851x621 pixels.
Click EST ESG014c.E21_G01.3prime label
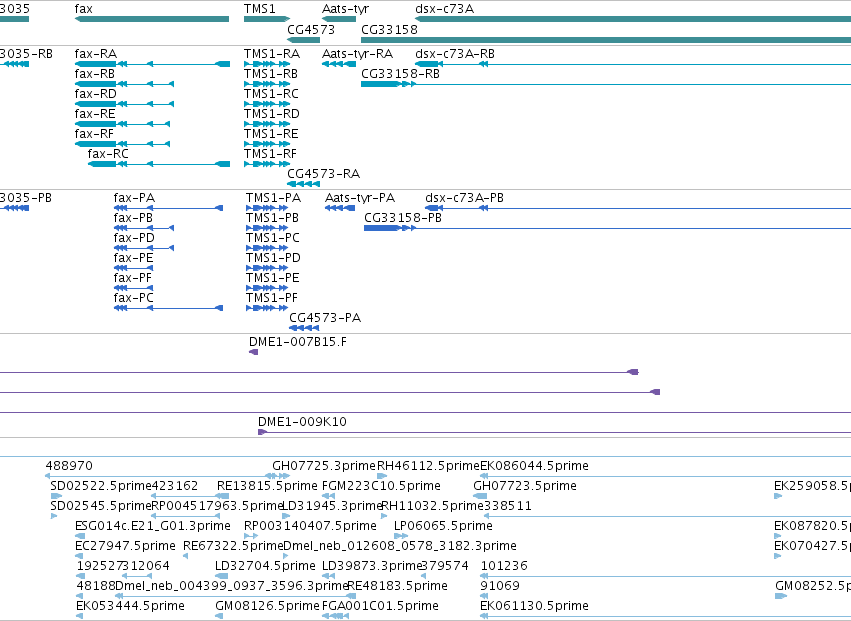pyautogui.click(x=153, y=526)
